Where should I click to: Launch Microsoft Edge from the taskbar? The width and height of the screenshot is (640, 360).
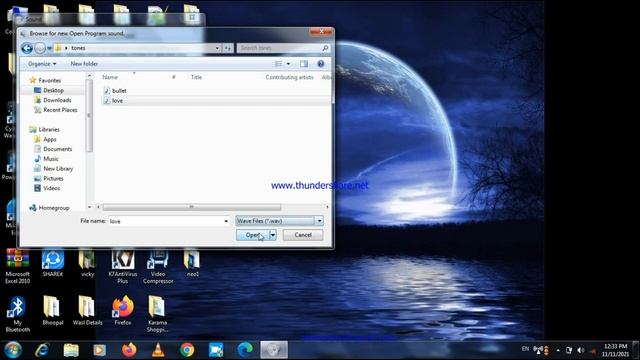click(x=245, y=350)
